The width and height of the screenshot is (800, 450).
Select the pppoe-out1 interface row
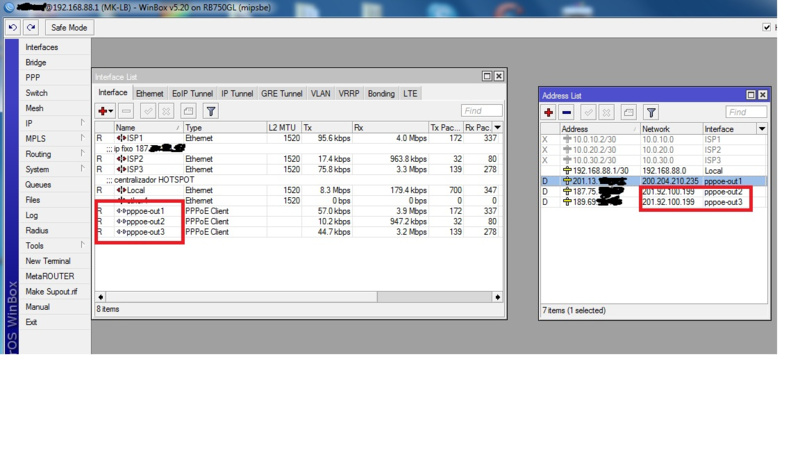point(298,211)
